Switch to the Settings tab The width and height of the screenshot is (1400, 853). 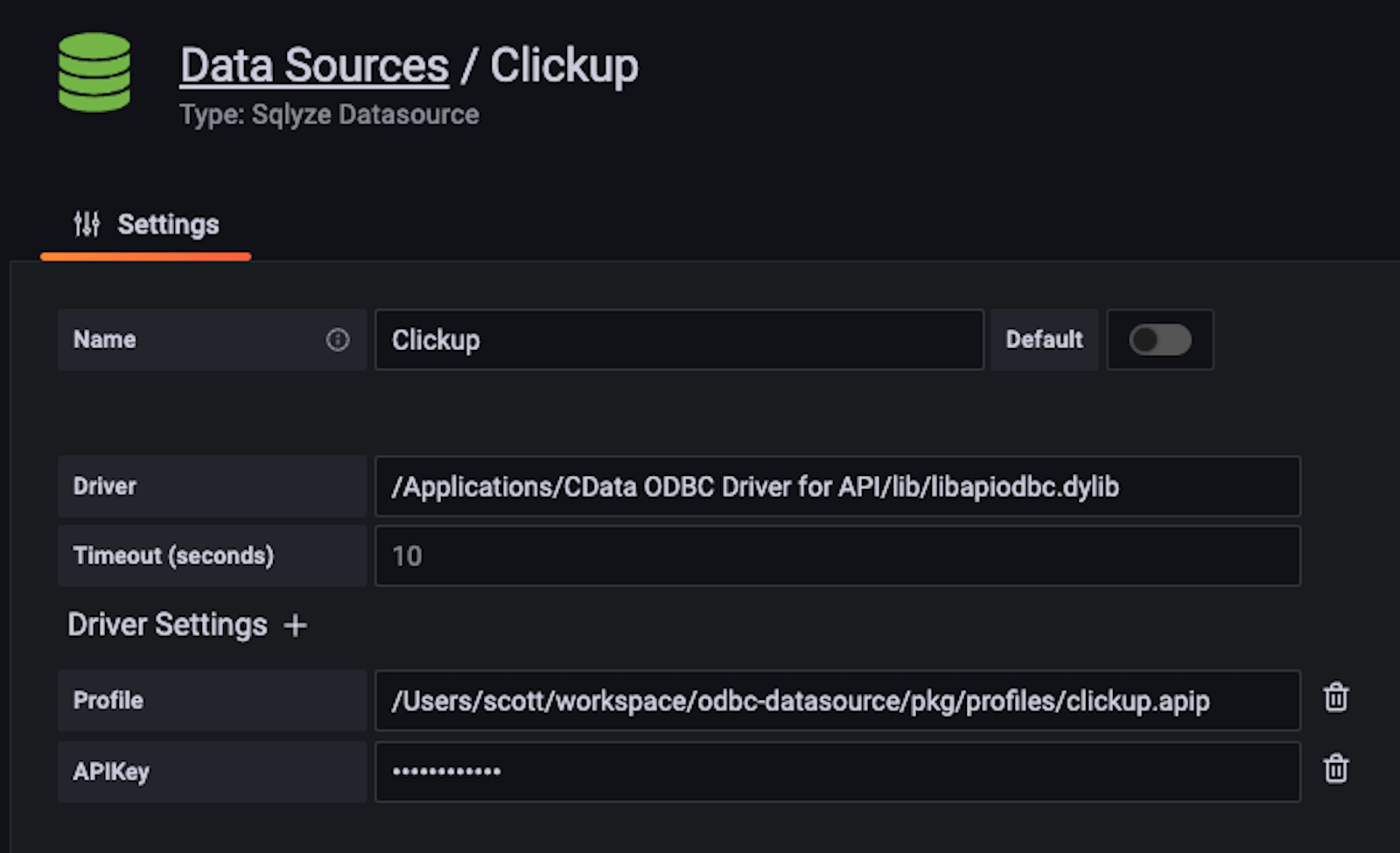click(x=146, y=225)
